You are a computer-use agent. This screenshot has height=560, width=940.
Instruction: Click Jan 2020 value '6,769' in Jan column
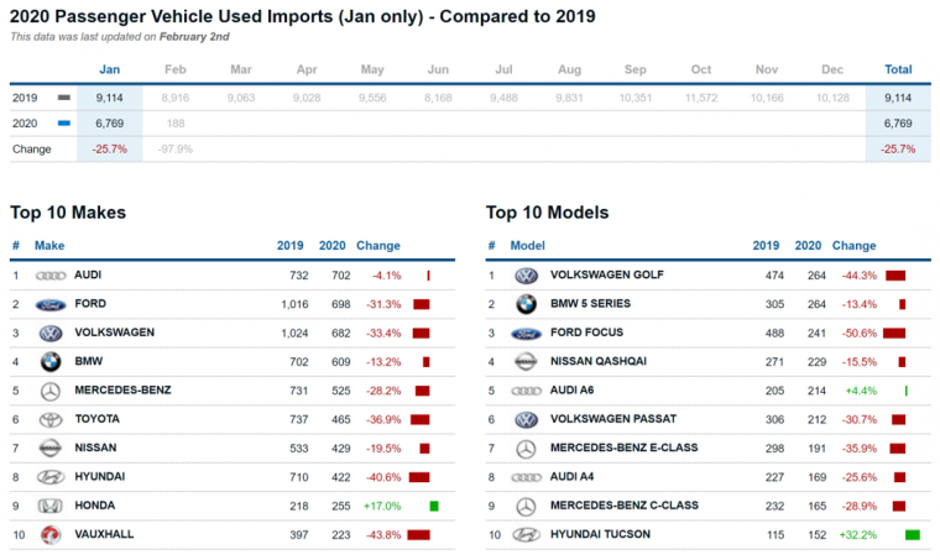click(x=110, y=124)
